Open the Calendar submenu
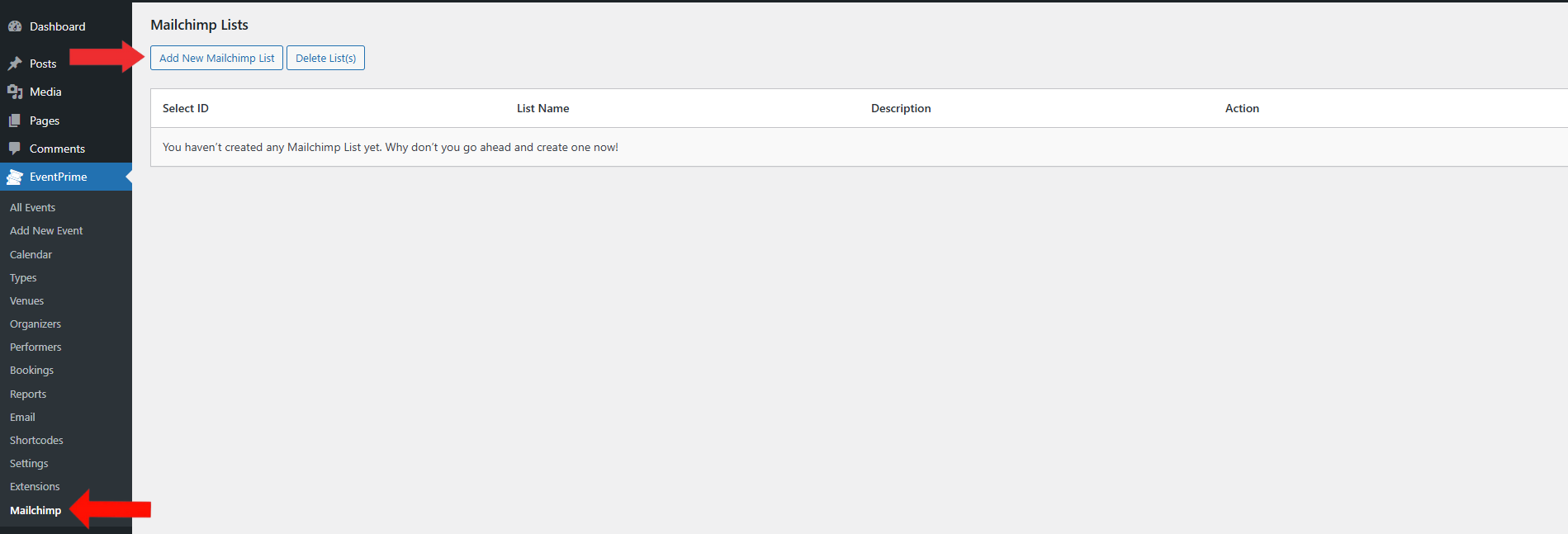Image resolution: width=1568 pixels, height=534 pixels. click(x=31, y=254)
